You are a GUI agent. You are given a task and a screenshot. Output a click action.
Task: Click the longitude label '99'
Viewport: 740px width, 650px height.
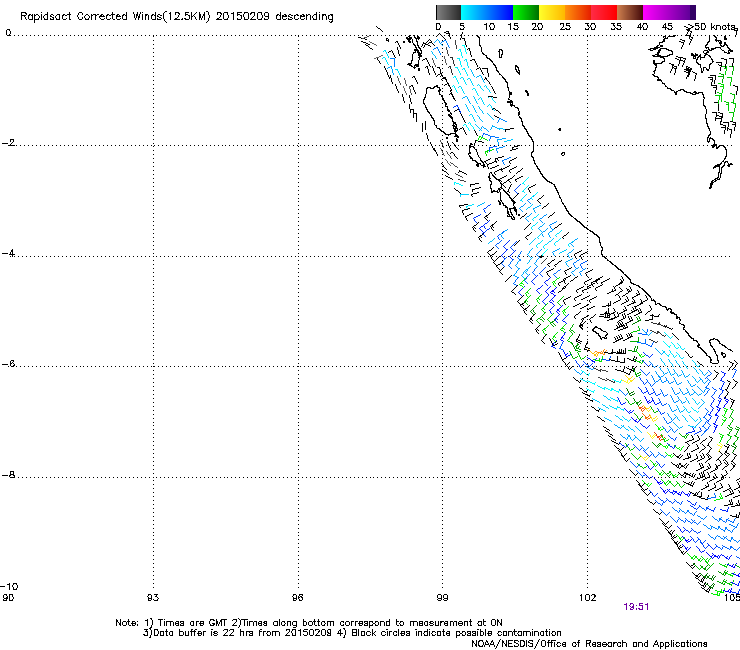(442, 598)
